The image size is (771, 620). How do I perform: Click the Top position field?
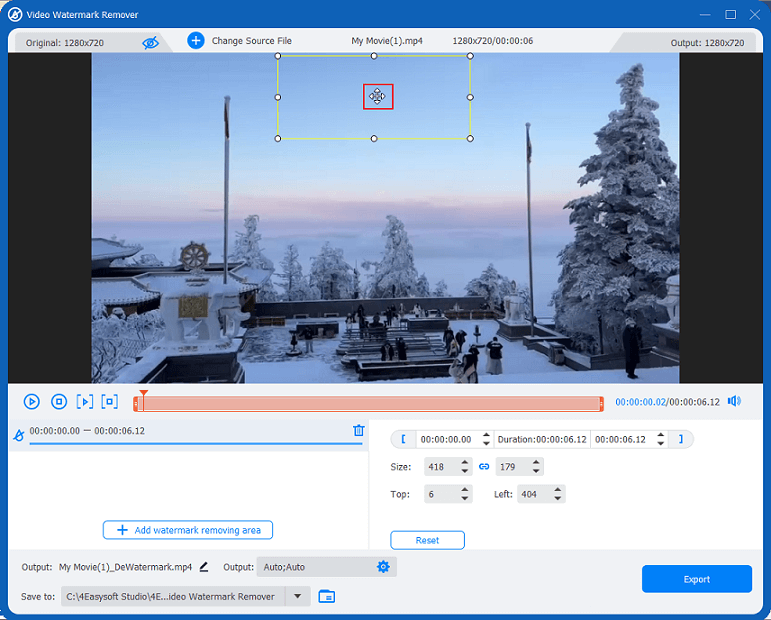pyautogui.click(x=441, y=494)
